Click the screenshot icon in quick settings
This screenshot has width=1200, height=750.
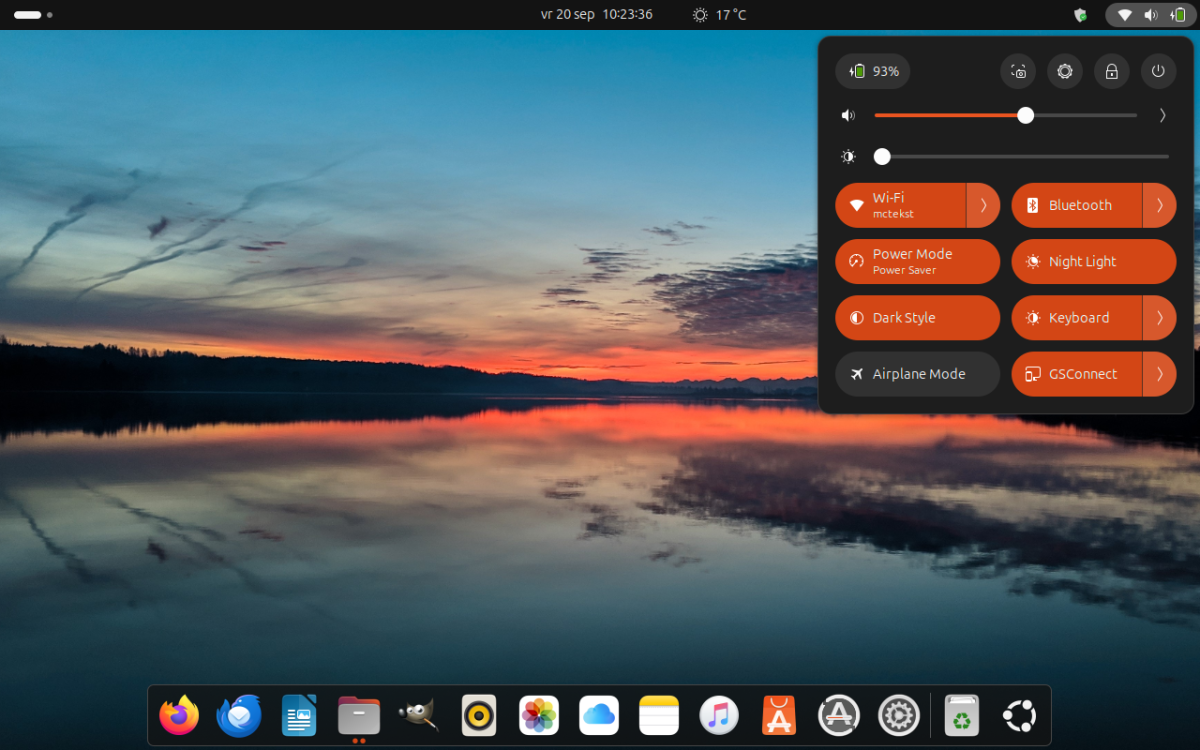click(1018, 71)
